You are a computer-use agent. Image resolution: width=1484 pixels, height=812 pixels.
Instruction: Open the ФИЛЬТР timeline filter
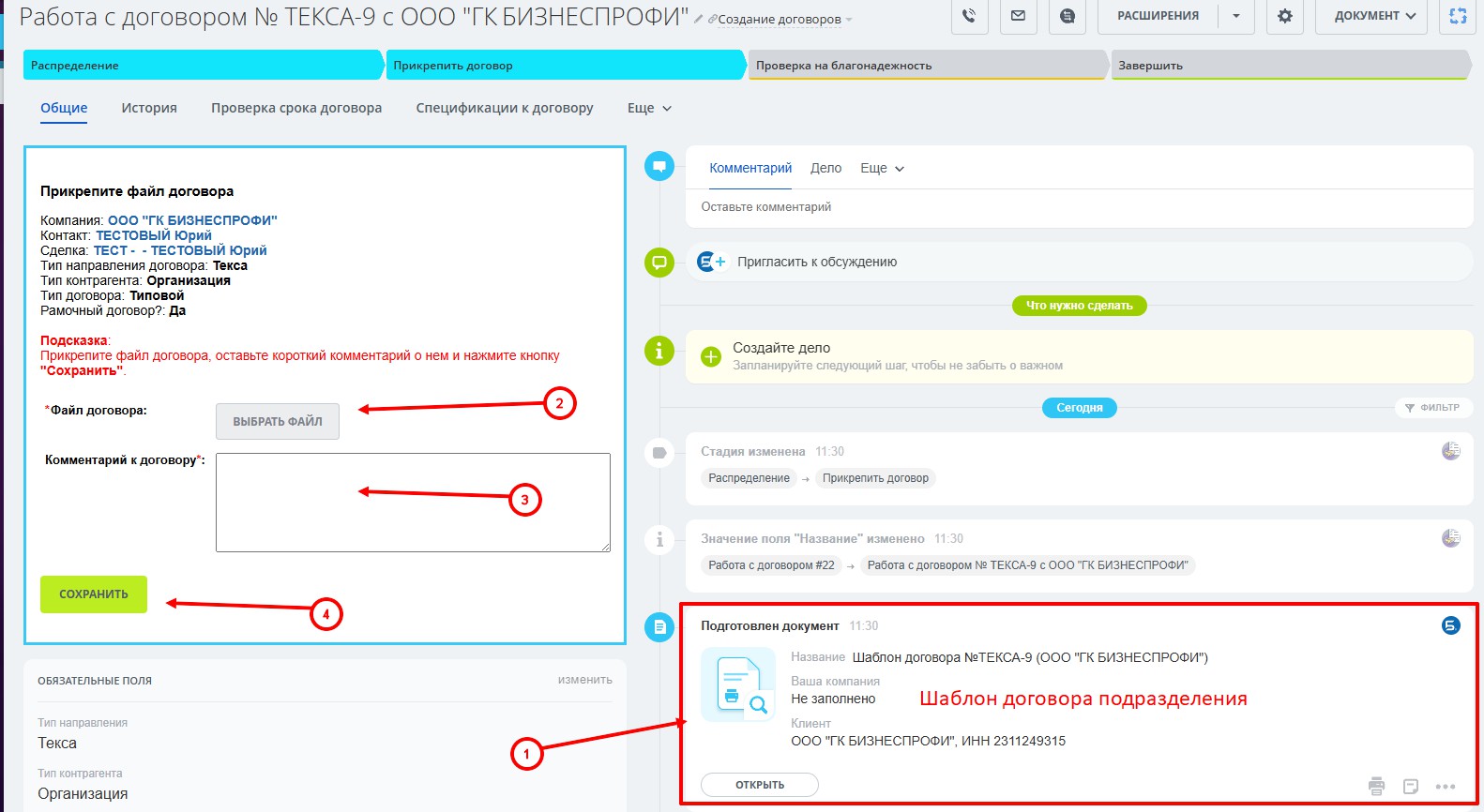click(x=1433, y=408)
